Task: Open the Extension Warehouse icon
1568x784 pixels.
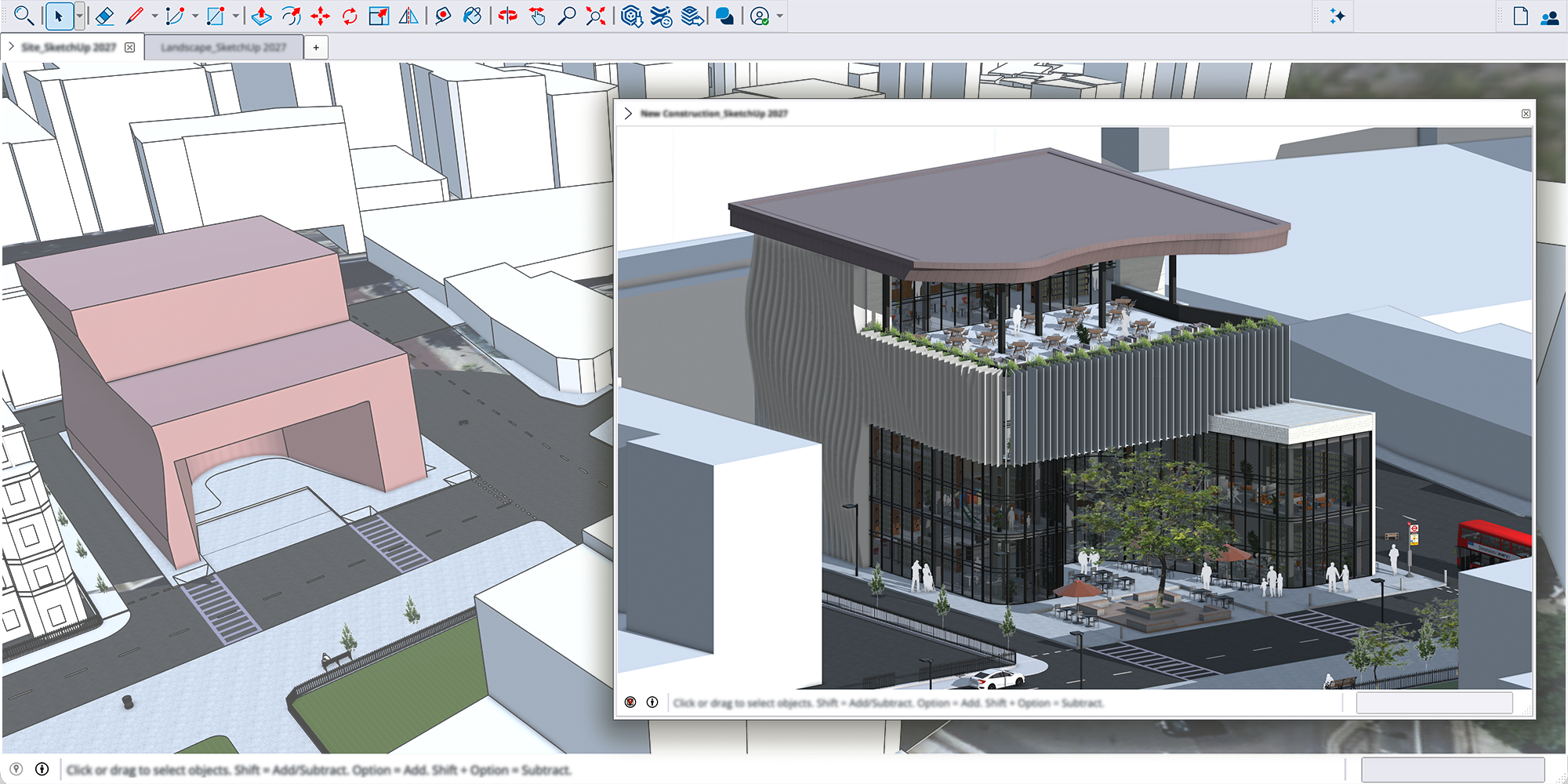Action: (662, 16)
